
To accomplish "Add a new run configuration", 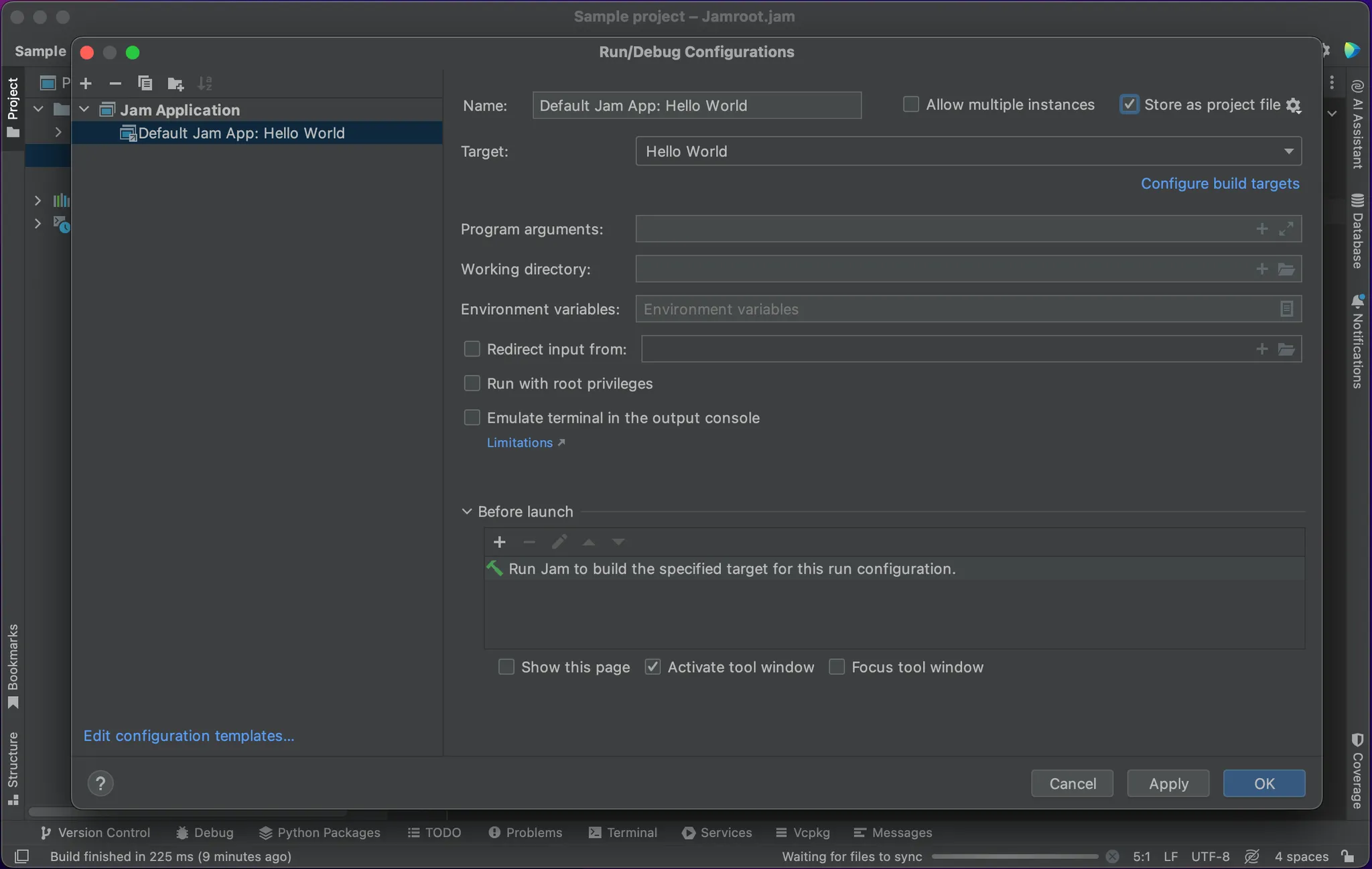I will [86, 83].
